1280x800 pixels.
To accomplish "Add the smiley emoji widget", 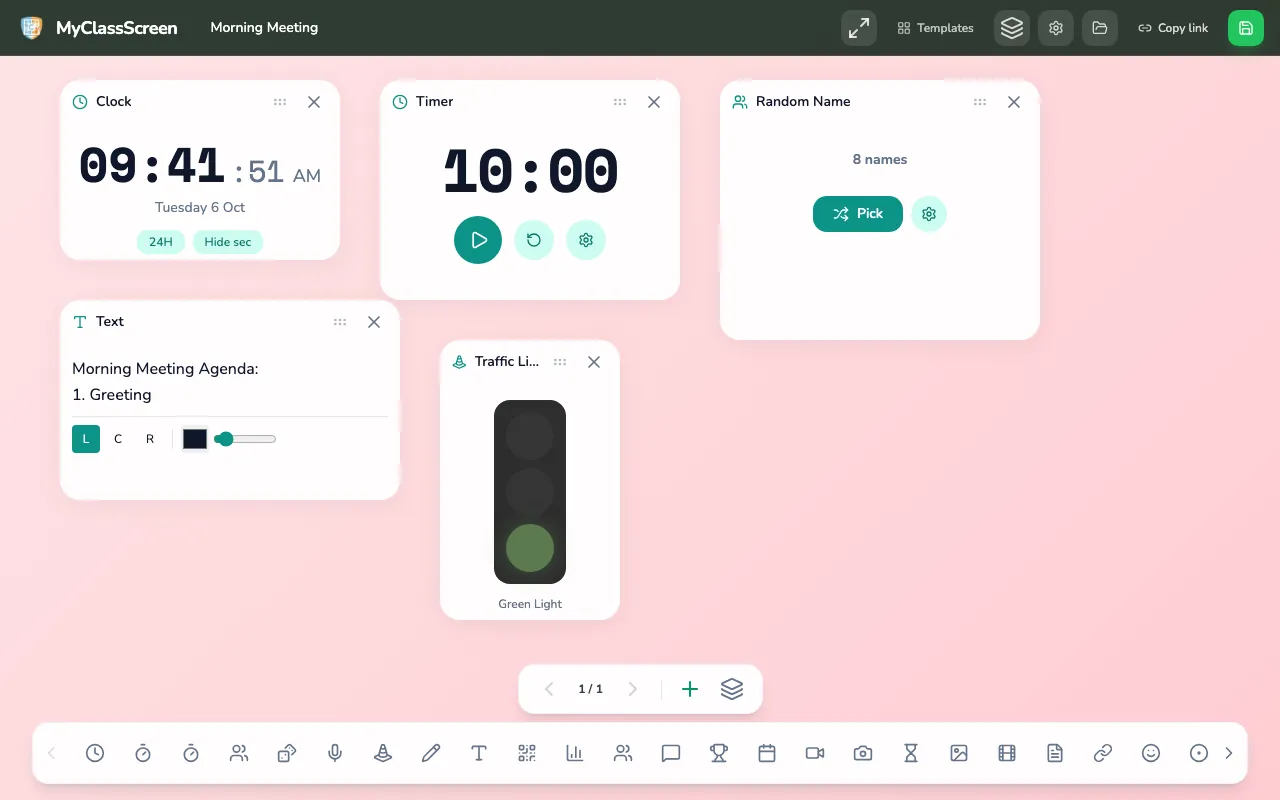I will pyautogui.click(x=1151, y=753).
